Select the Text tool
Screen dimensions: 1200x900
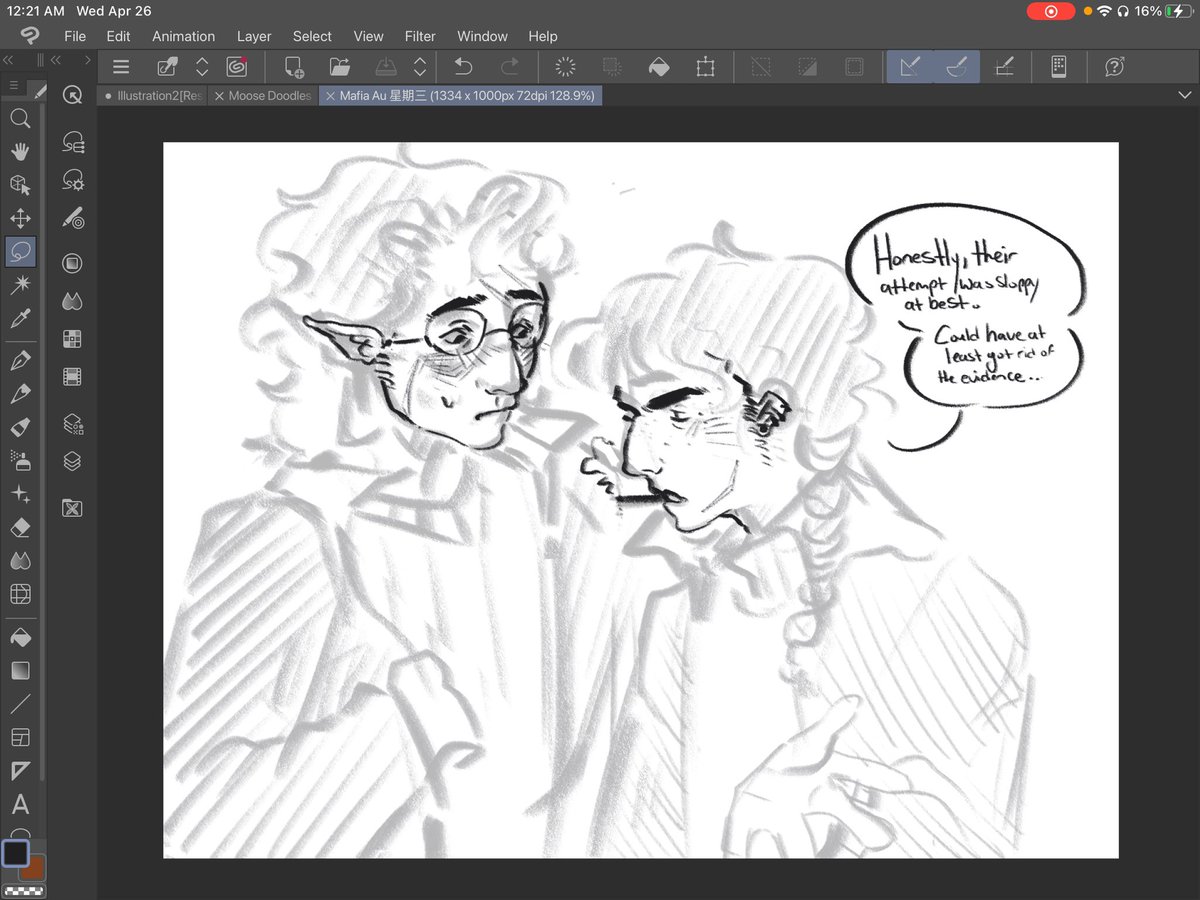(20, 805)
